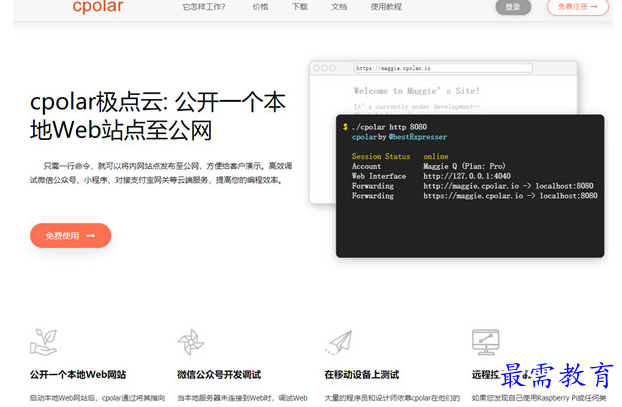Go to the 下载 download page
This screenshot has width=622, height=407.
299,7
